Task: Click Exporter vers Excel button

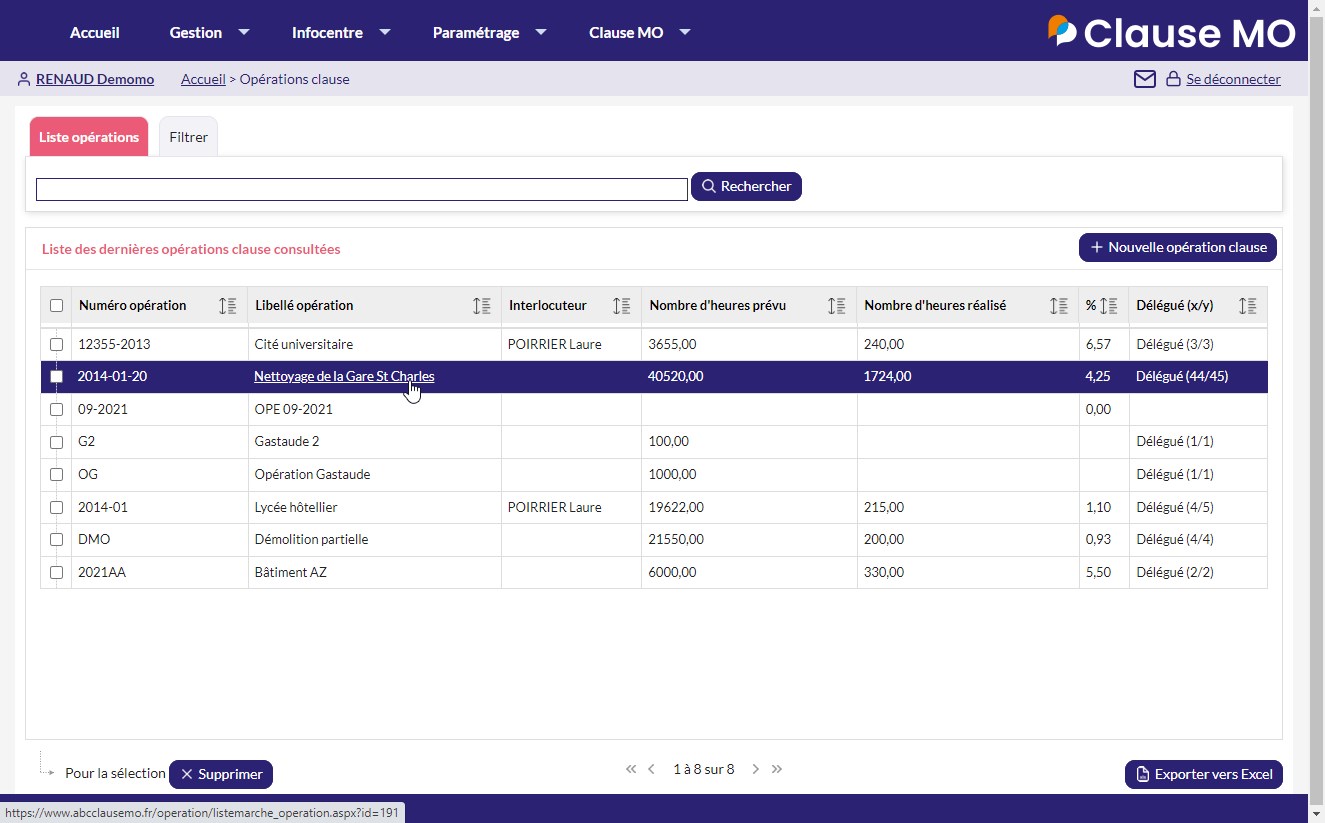Action: tap(1204, 774)
